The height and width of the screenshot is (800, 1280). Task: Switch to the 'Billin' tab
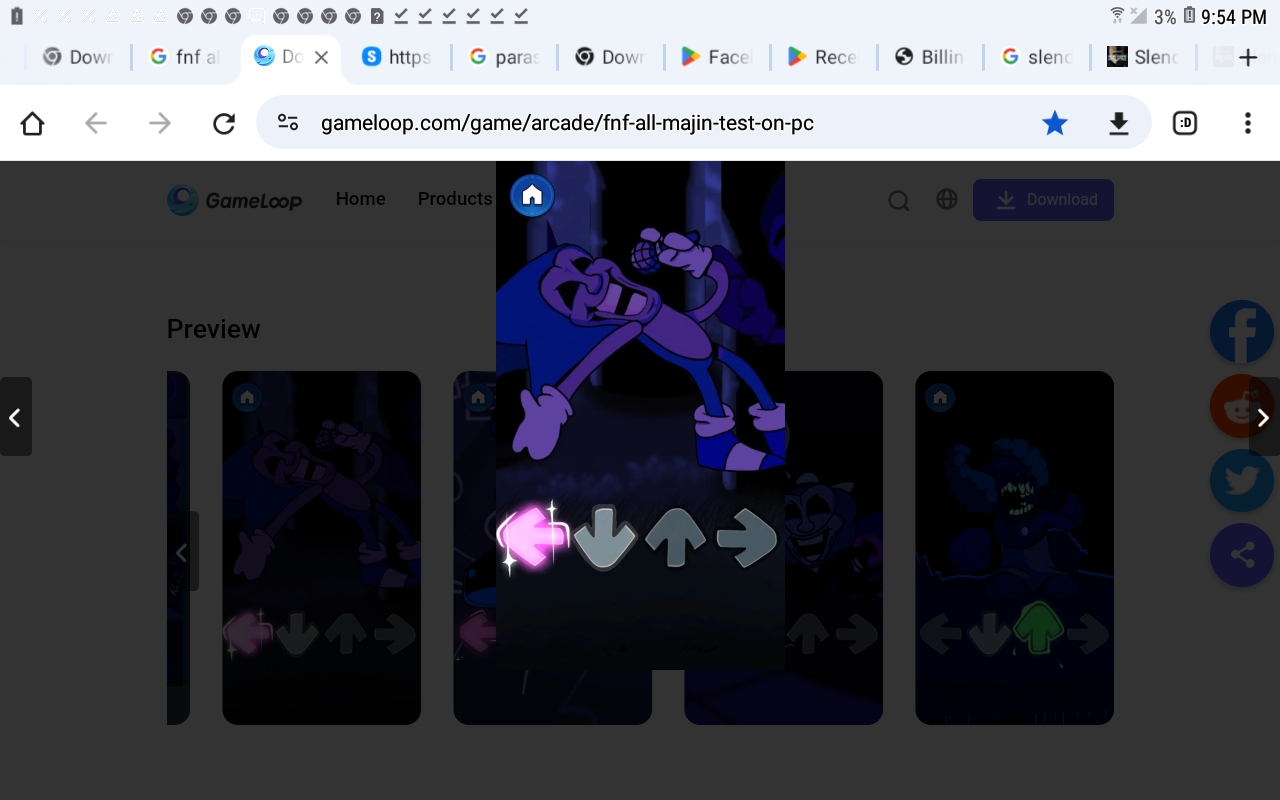coord(929,57)
